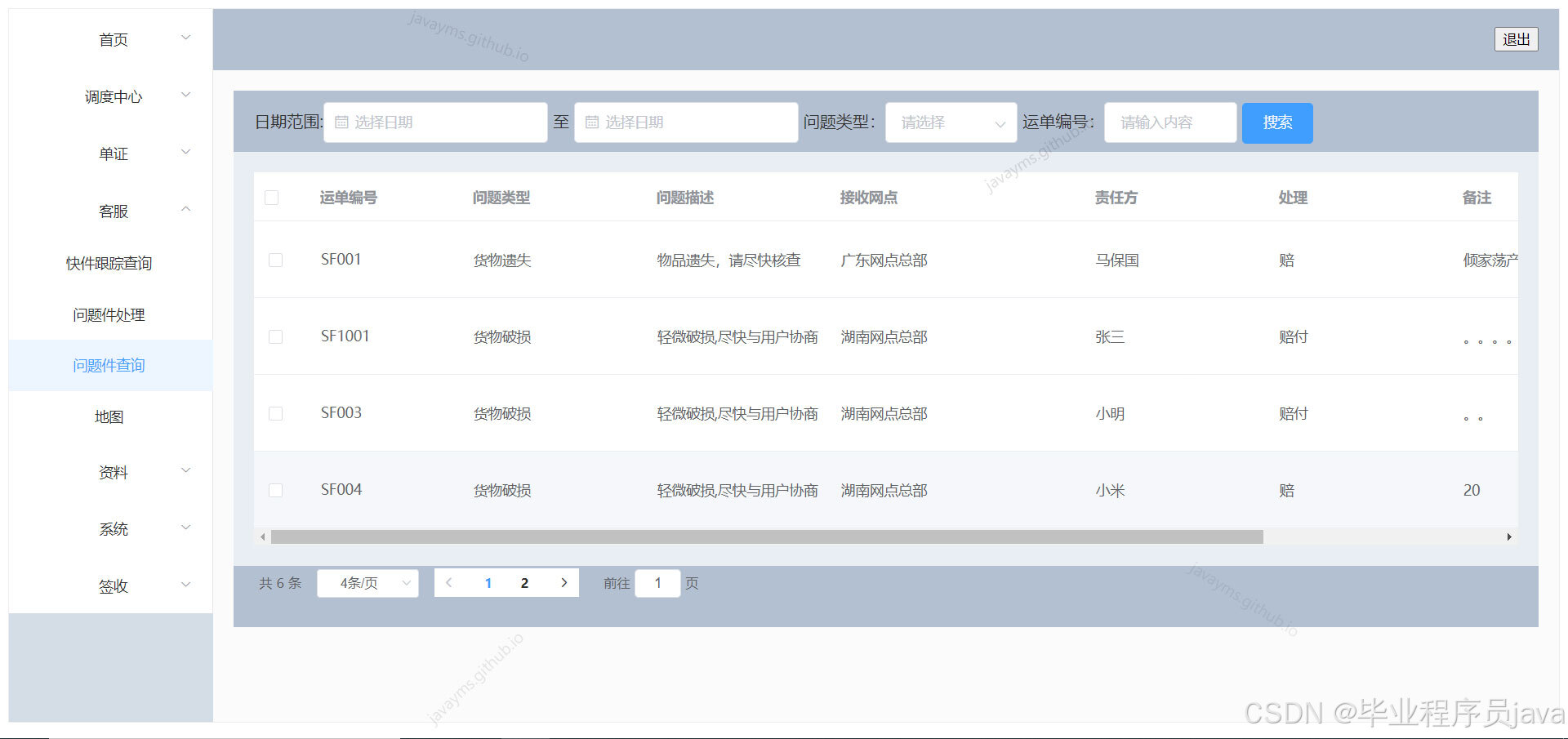1568x739 pixels.
Task: Click the SF003 waybill cell
Action: pos(341,413)
